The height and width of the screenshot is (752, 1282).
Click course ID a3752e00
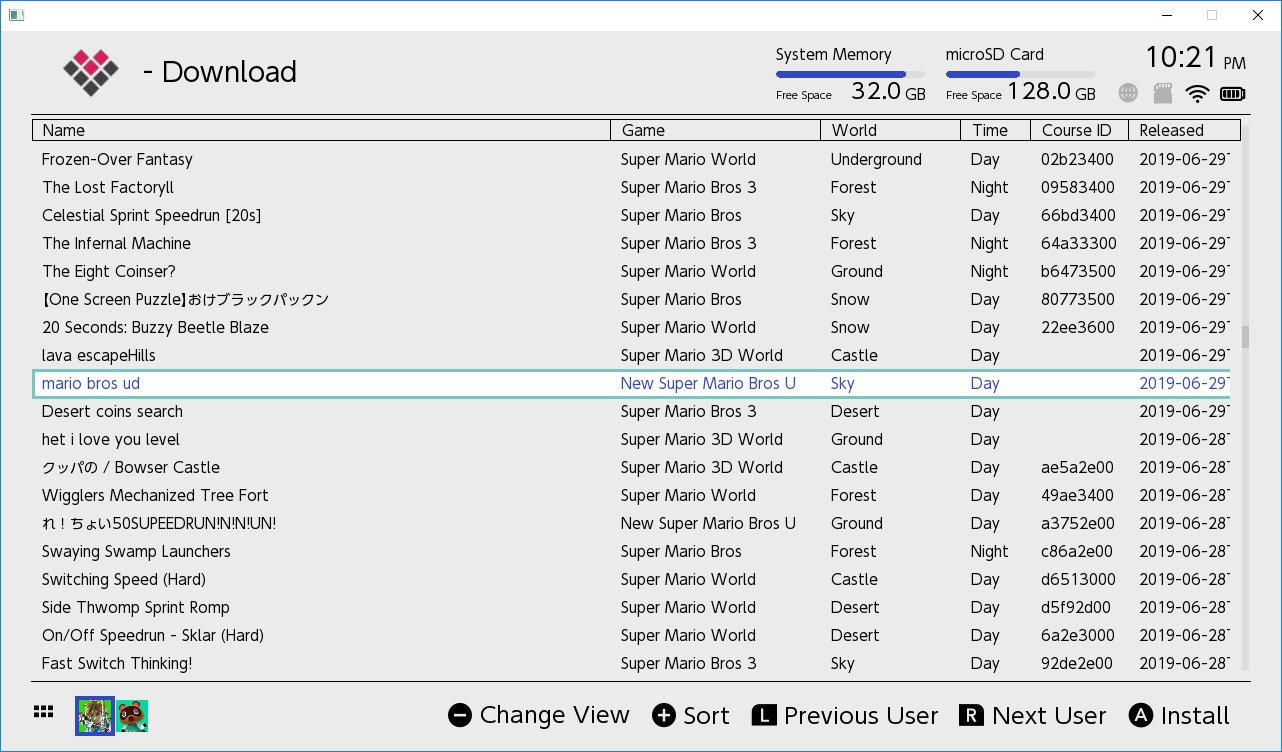point(1077,523)
